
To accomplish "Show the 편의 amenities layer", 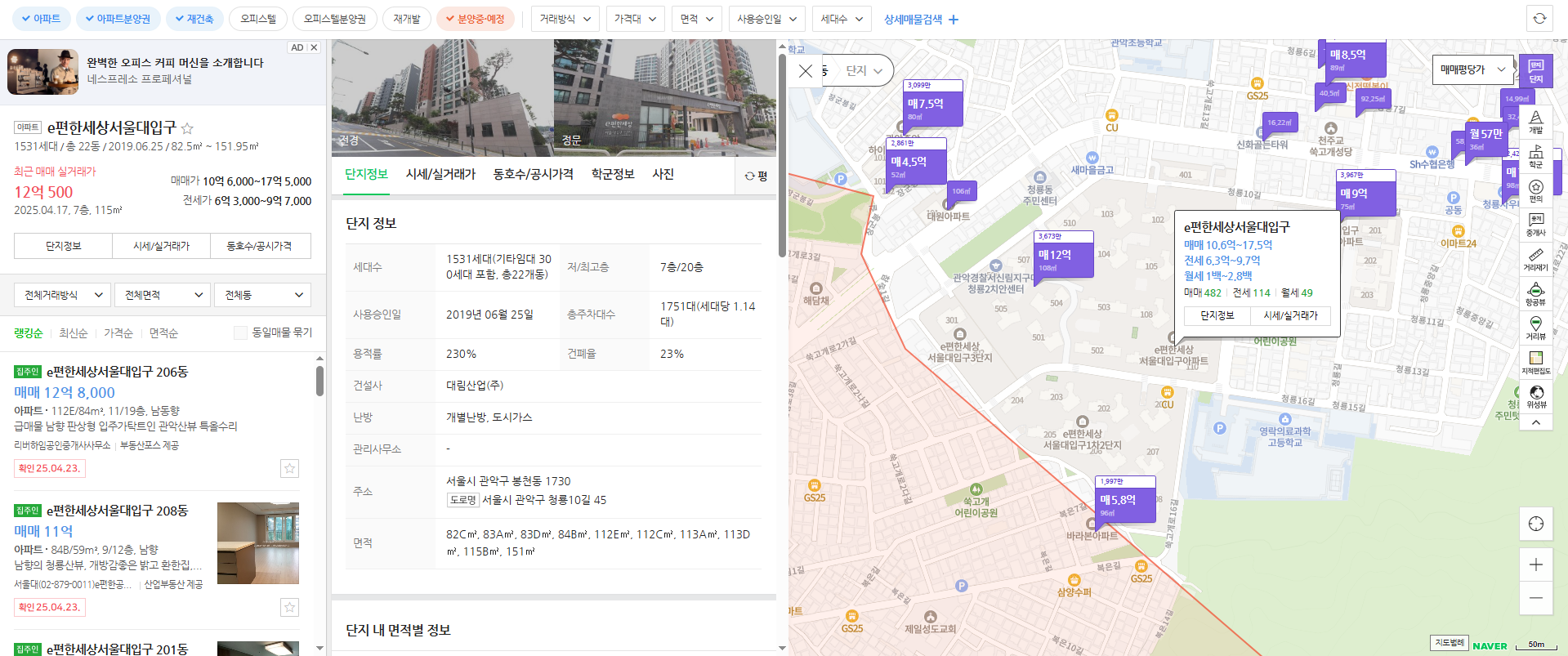I will tap(1536, 191).
